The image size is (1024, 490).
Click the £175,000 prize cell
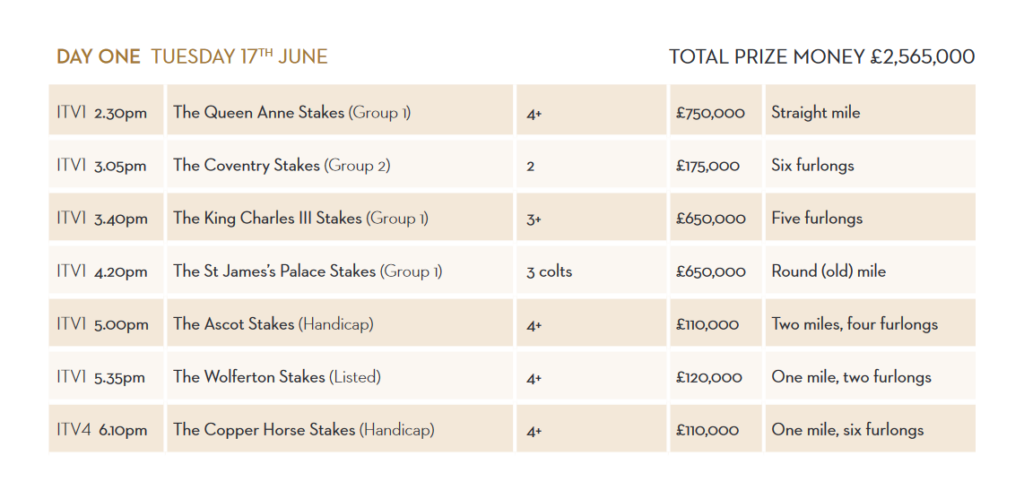point(716,163)
